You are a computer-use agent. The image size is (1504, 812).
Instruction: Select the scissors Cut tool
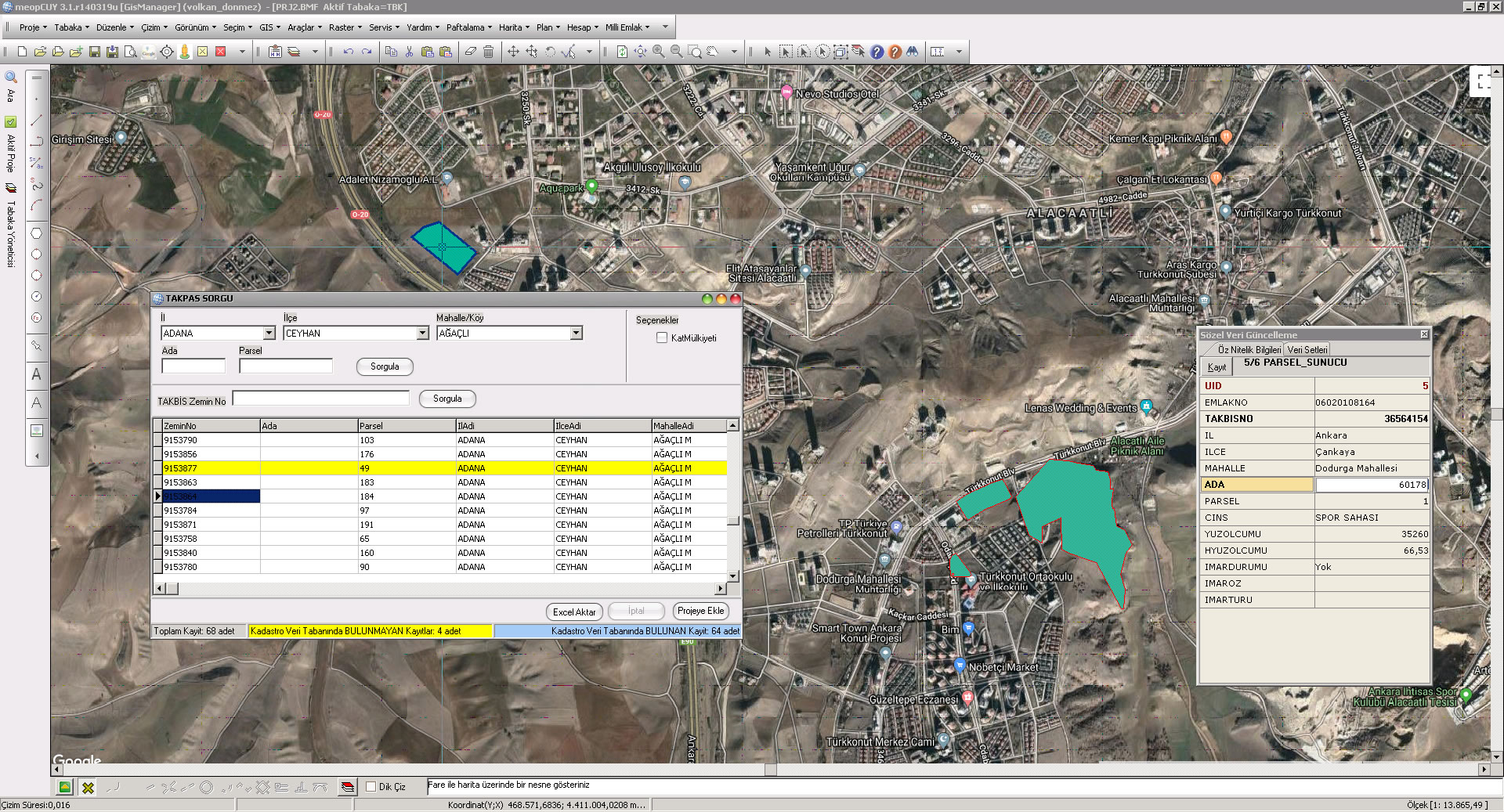coord(409,52)
